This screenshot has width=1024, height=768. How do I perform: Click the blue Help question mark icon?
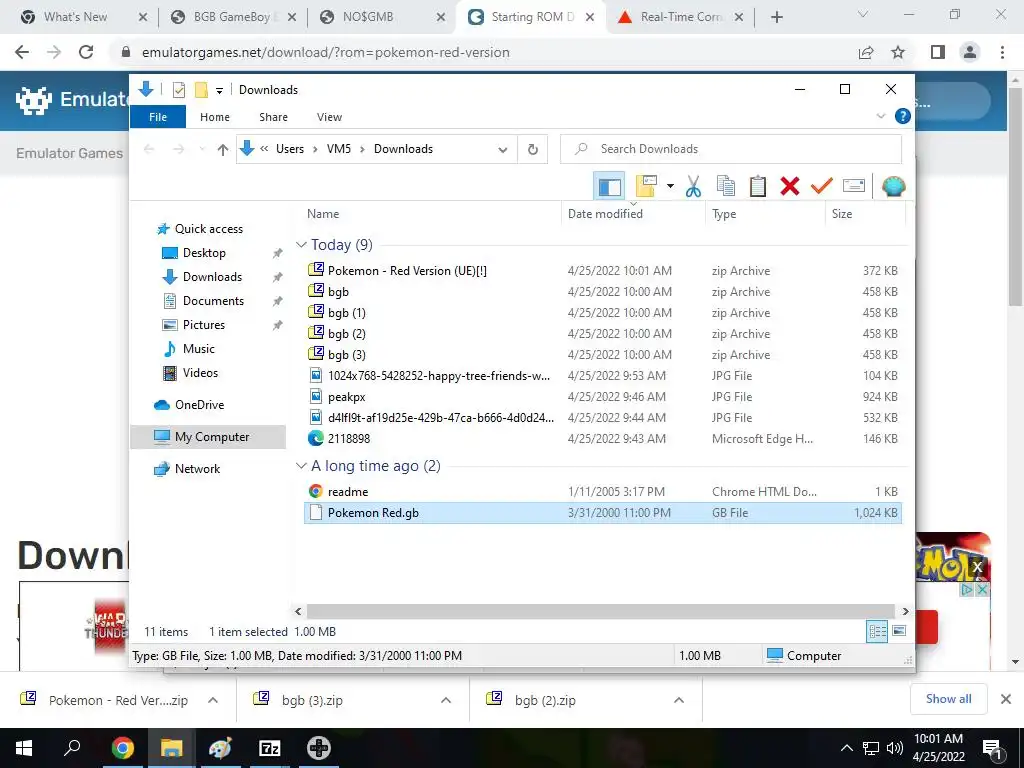pos(903,116)
